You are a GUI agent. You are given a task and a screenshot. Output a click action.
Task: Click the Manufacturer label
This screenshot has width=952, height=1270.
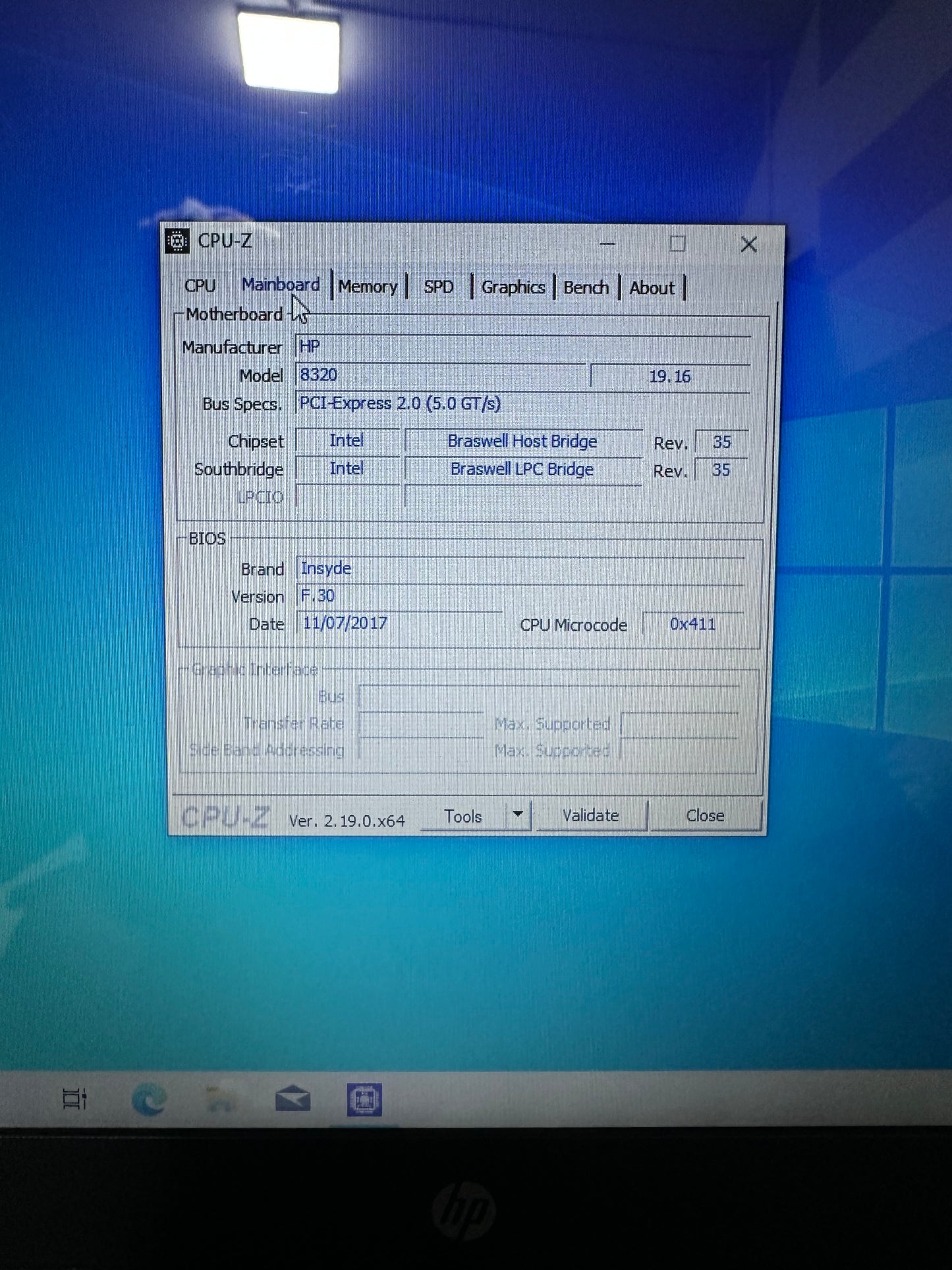pyautogui.click(x=232, y=347)
